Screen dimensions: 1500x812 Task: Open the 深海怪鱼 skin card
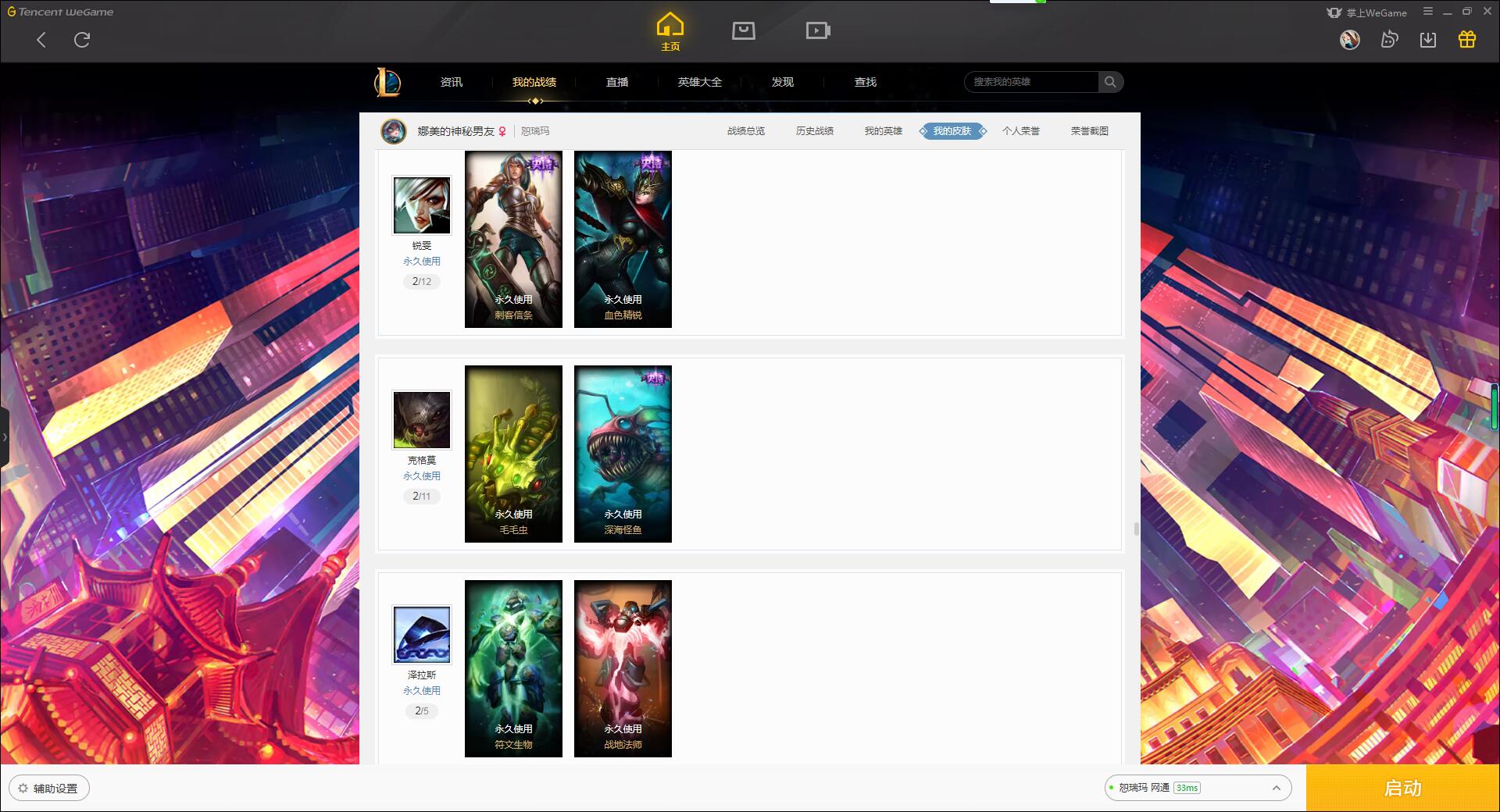point(623,454)
